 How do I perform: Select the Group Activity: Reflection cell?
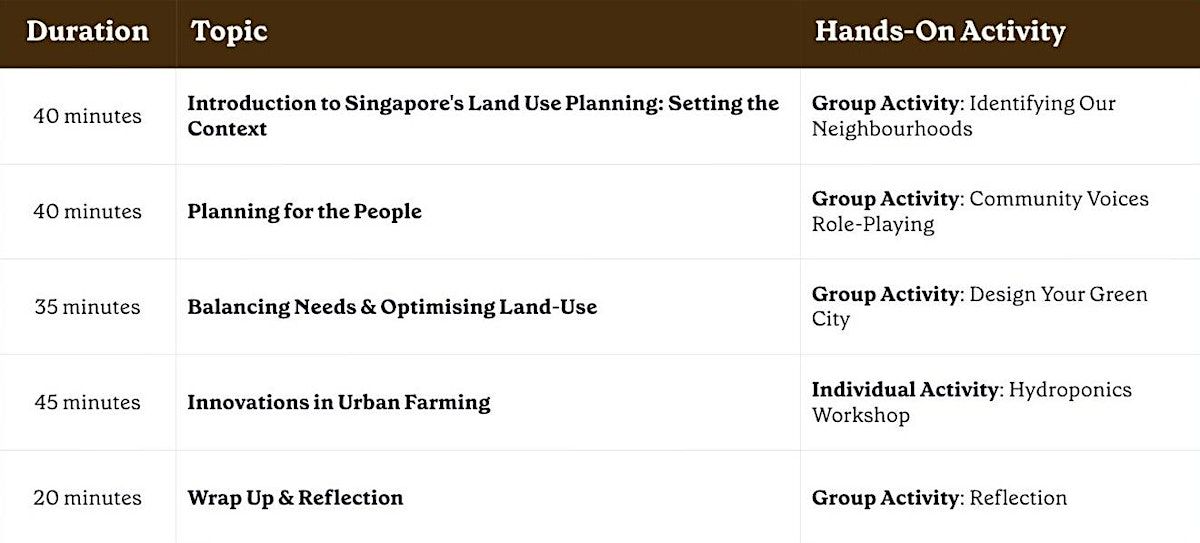point(939,498)
